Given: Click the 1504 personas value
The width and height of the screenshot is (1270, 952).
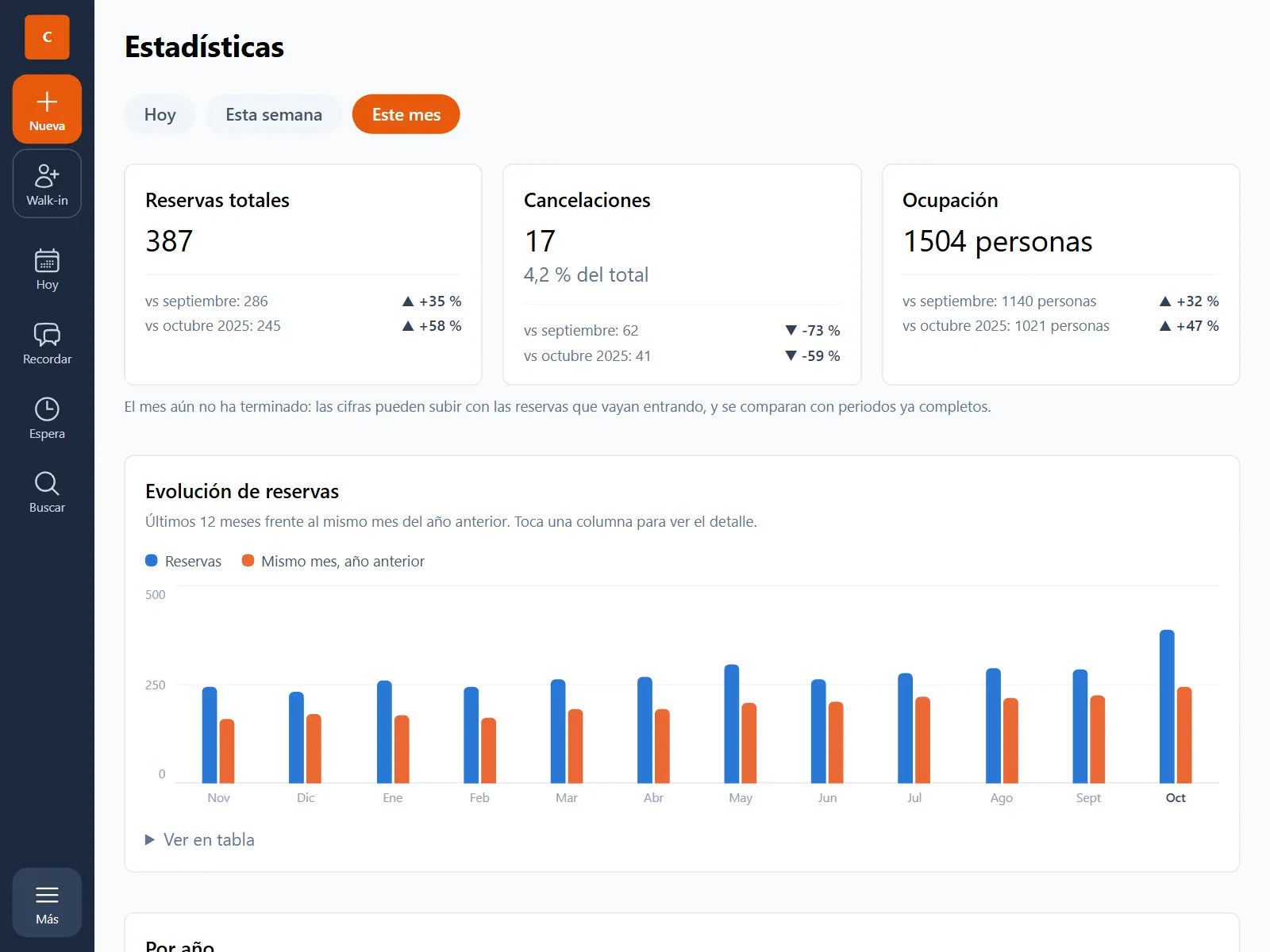Looking at the screenshot, I should pyautogui.click(x=998, y=241).
